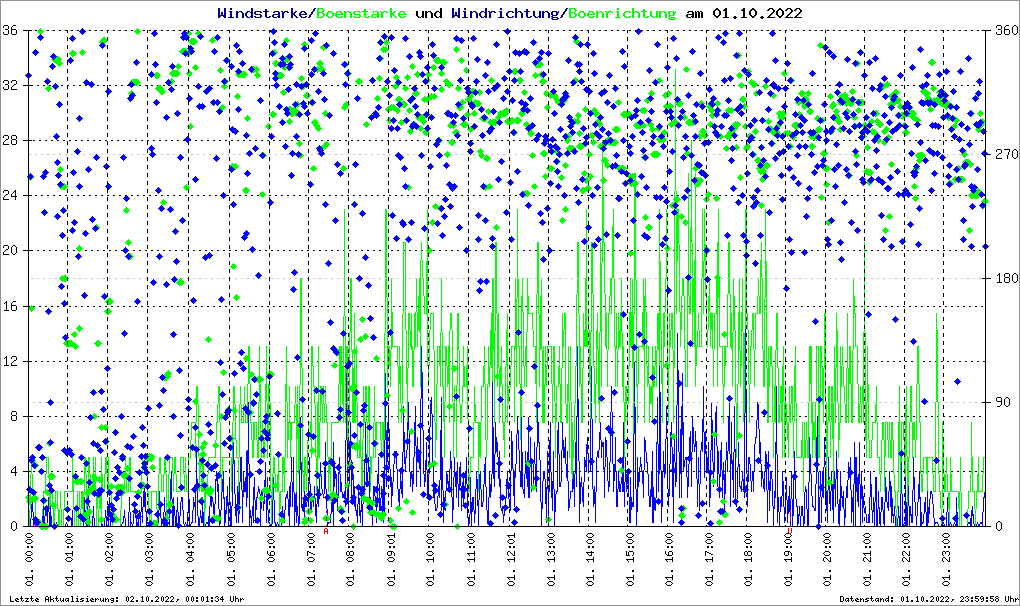The width and height of the screenshot is (1020, 606).
Task: Click the time label 01. 06:00
Action: [x=271, y=560]
